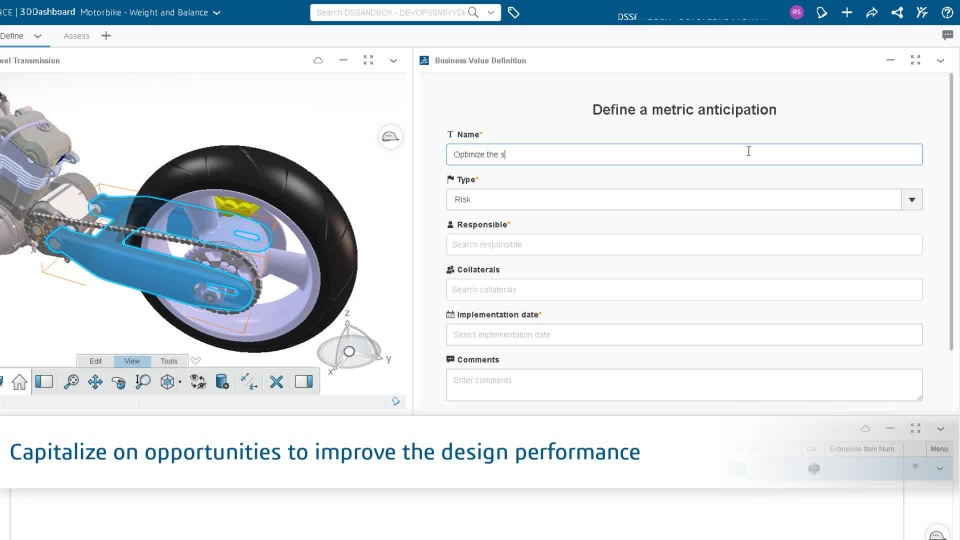Toggle the right side panel icon
The image size is (960, 540).
coord(304,382)
